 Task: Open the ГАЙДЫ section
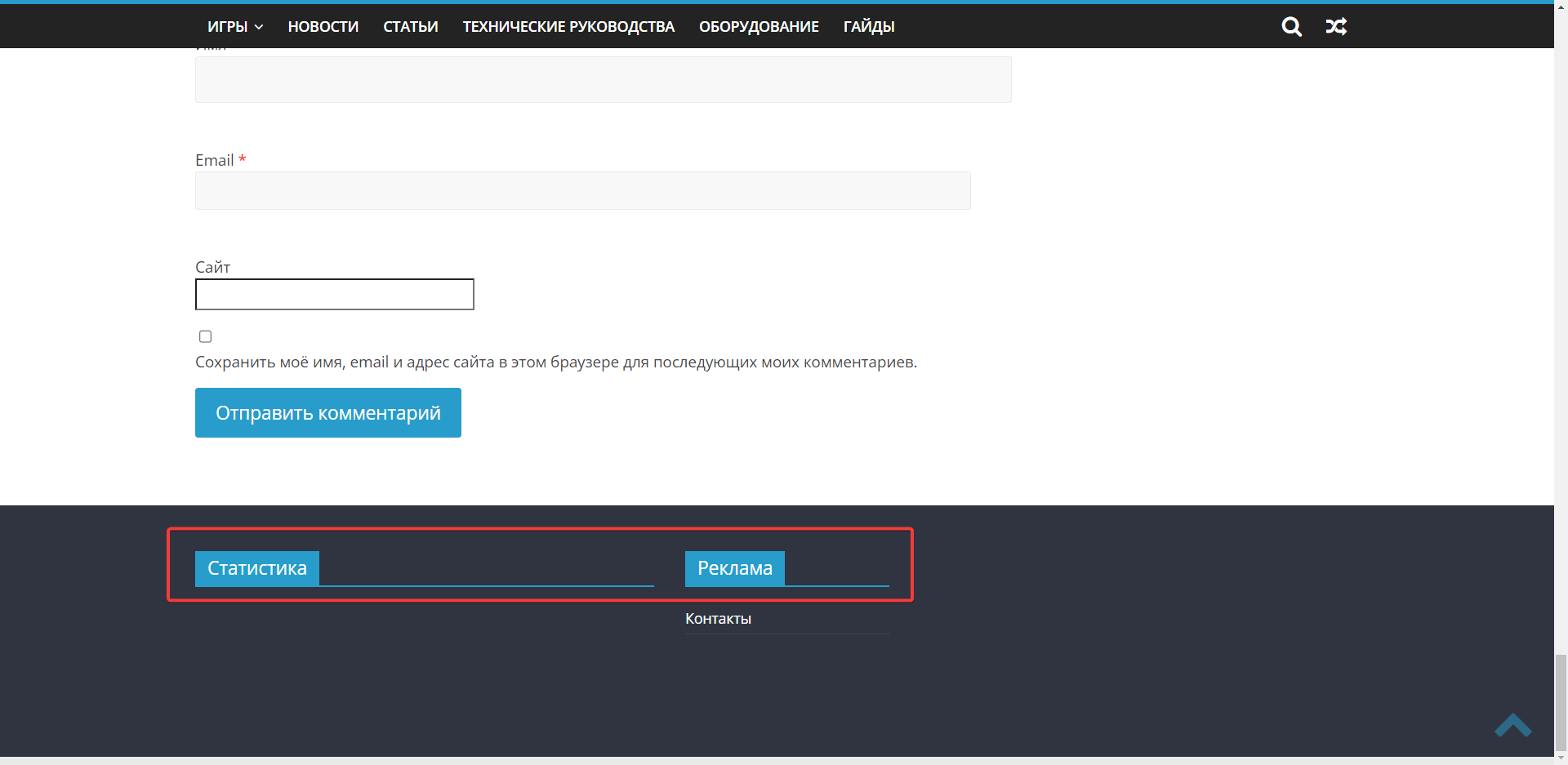click(x=869, y=26)
